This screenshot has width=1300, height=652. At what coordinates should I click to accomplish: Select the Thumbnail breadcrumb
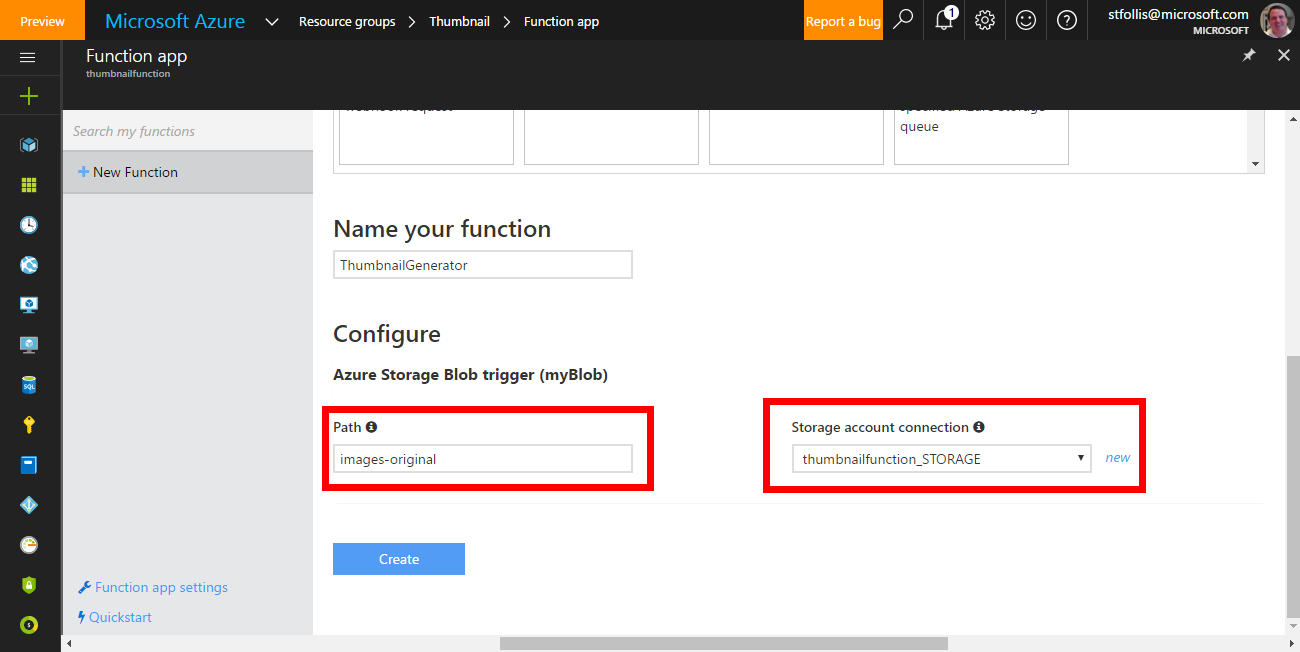point(459,21)
